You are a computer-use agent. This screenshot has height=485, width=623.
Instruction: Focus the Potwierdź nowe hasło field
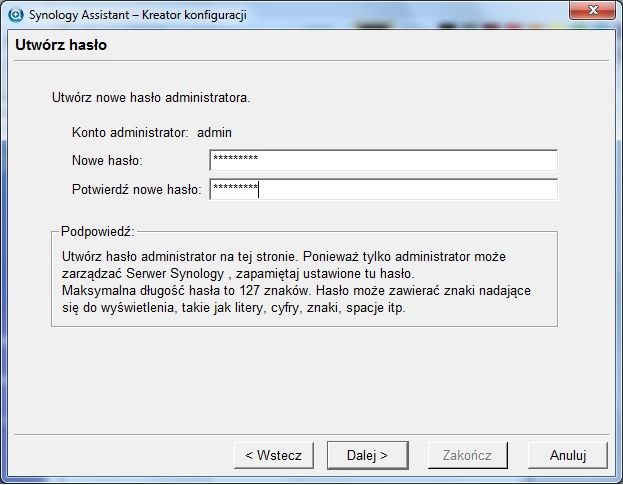click(x=383, y=189)
